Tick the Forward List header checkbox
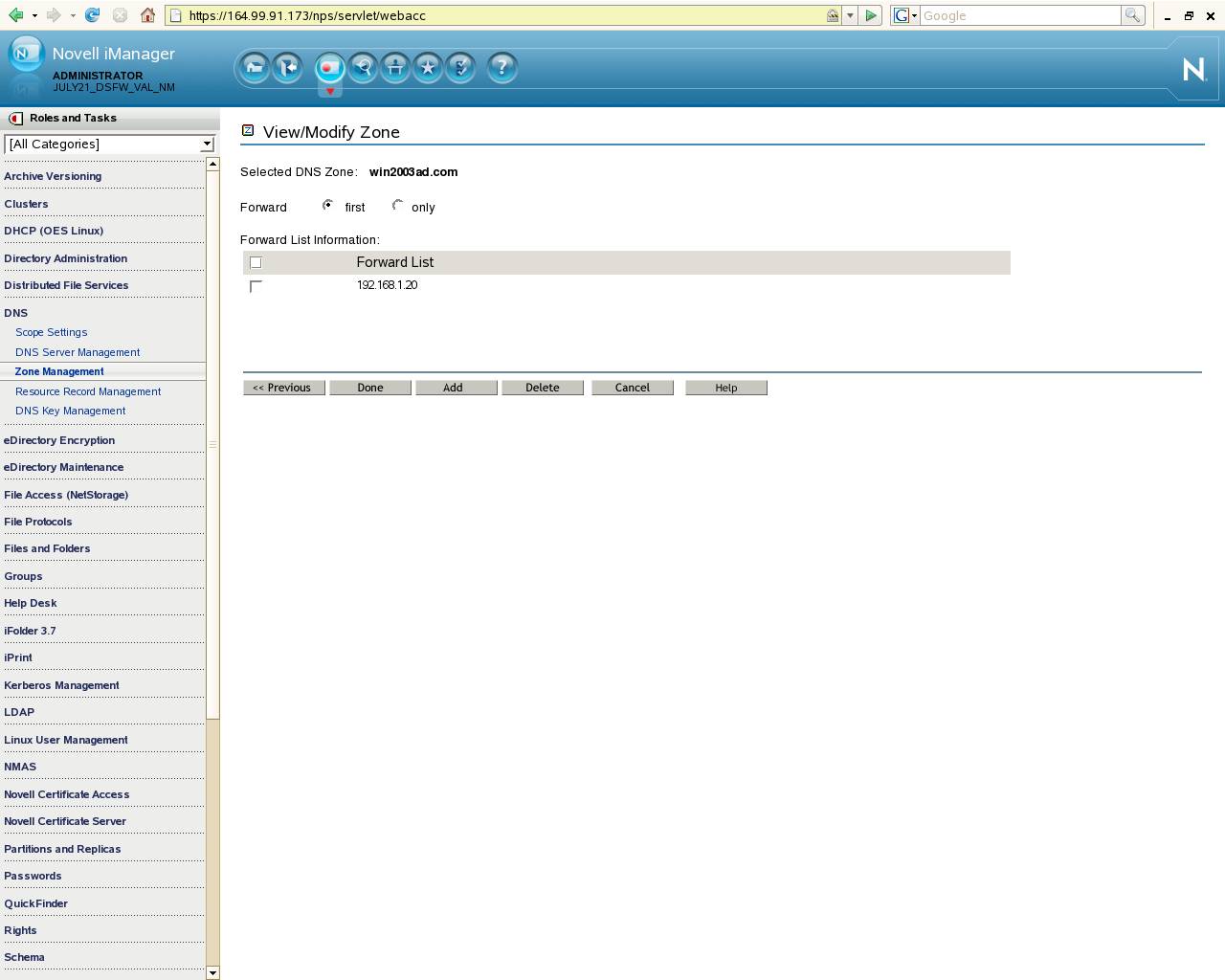1225x980 pixels. coord(256,262)
